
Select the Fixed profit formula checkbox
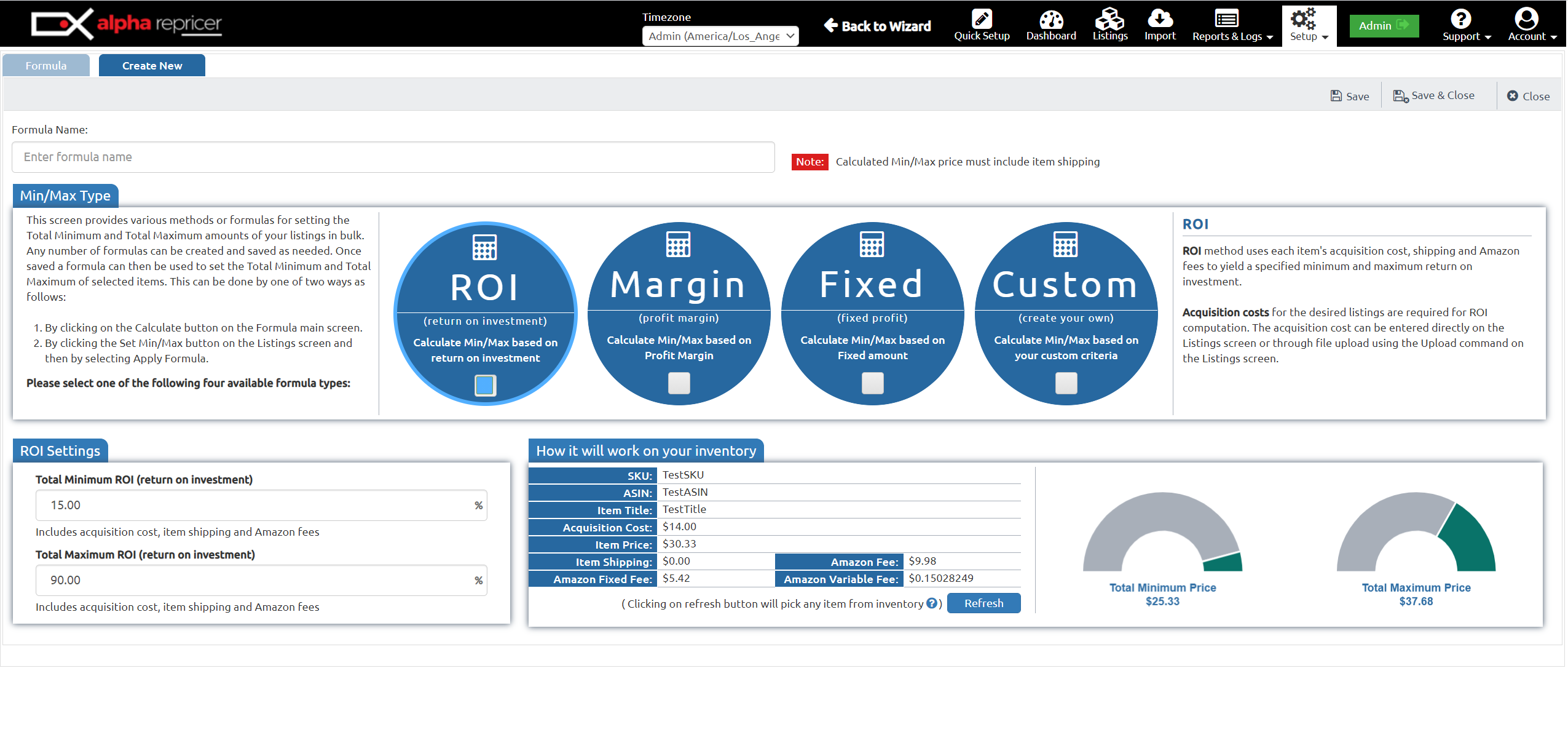(872, 383)
